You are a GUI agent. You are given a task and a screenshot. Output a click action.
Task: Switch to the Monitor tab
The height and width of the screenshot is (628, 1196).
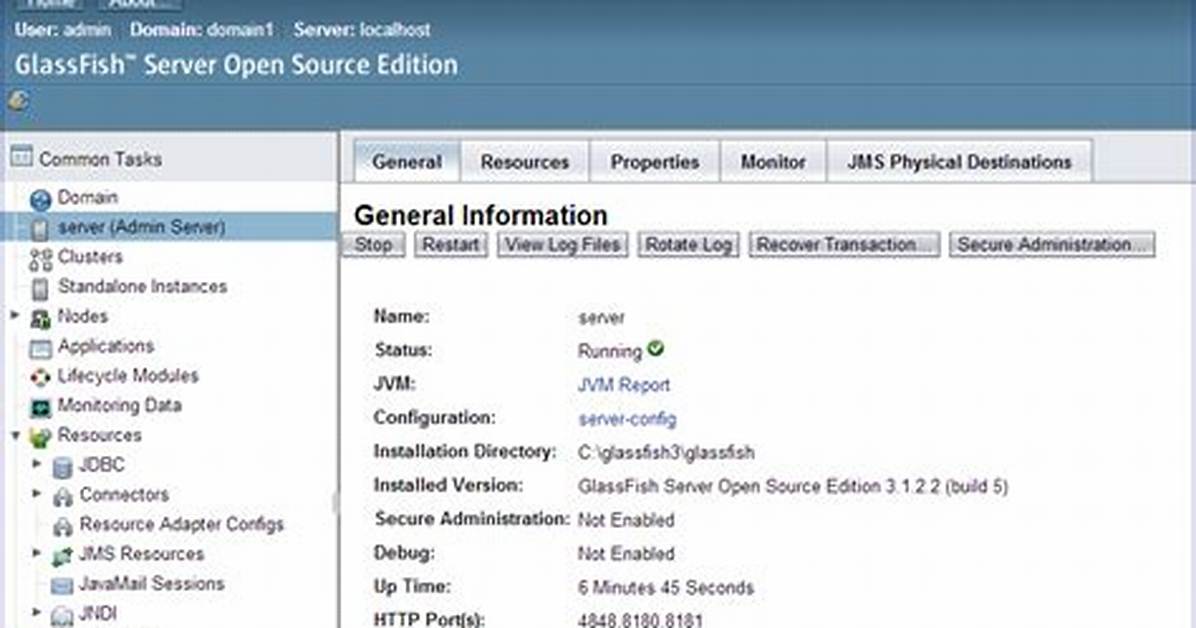(773, 161)
